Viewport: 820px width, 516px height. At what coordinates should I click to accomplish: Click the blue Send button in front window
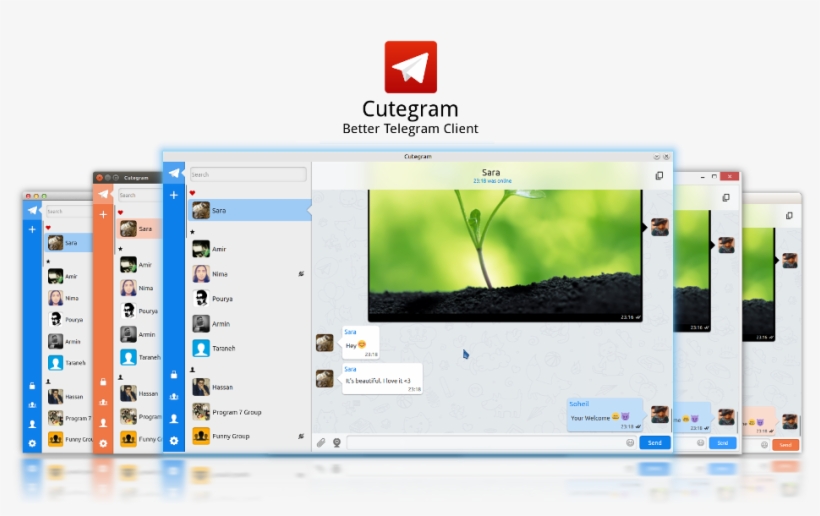[x=655, y=442]
